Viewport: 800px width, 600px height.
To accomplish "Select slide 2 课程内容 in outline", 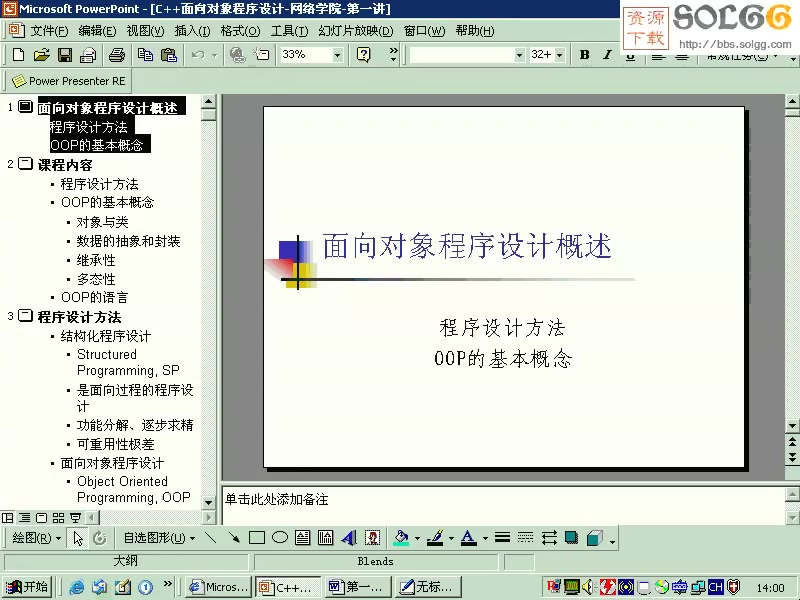I will 65,165.
